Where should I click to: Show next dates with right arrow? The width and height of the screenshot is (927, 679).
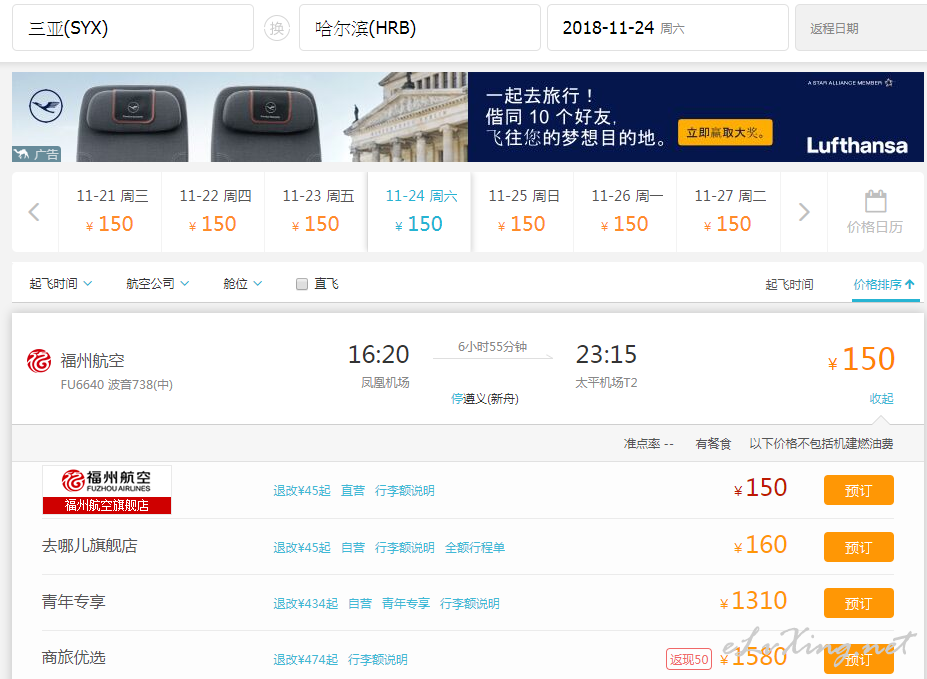[x=804, y=212]
